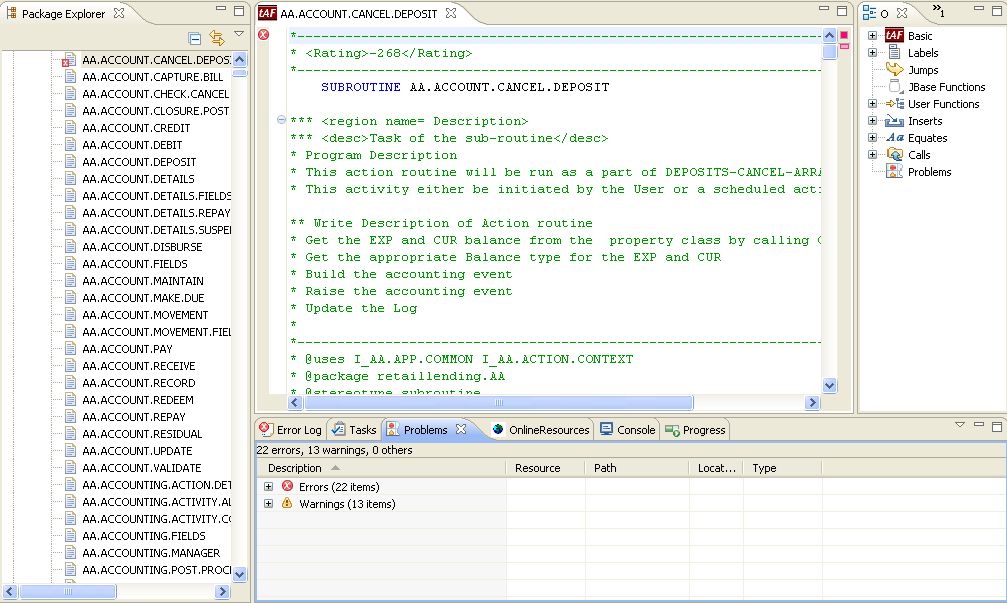
Task: Click the Collapse All icon in Package Explorer
Action: click(195, 37)
